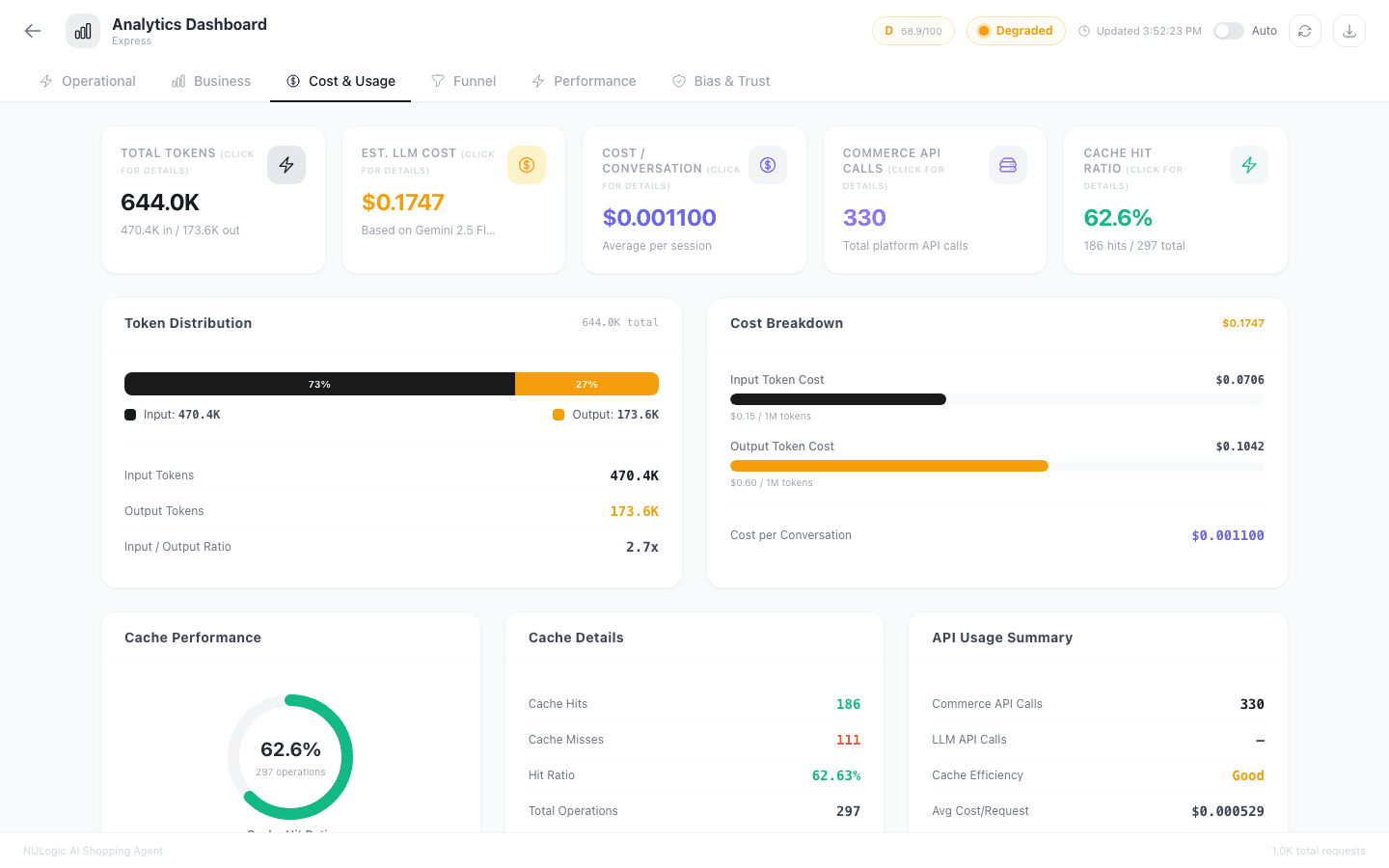Open the Bias & Trust tab

click(722, 81)
